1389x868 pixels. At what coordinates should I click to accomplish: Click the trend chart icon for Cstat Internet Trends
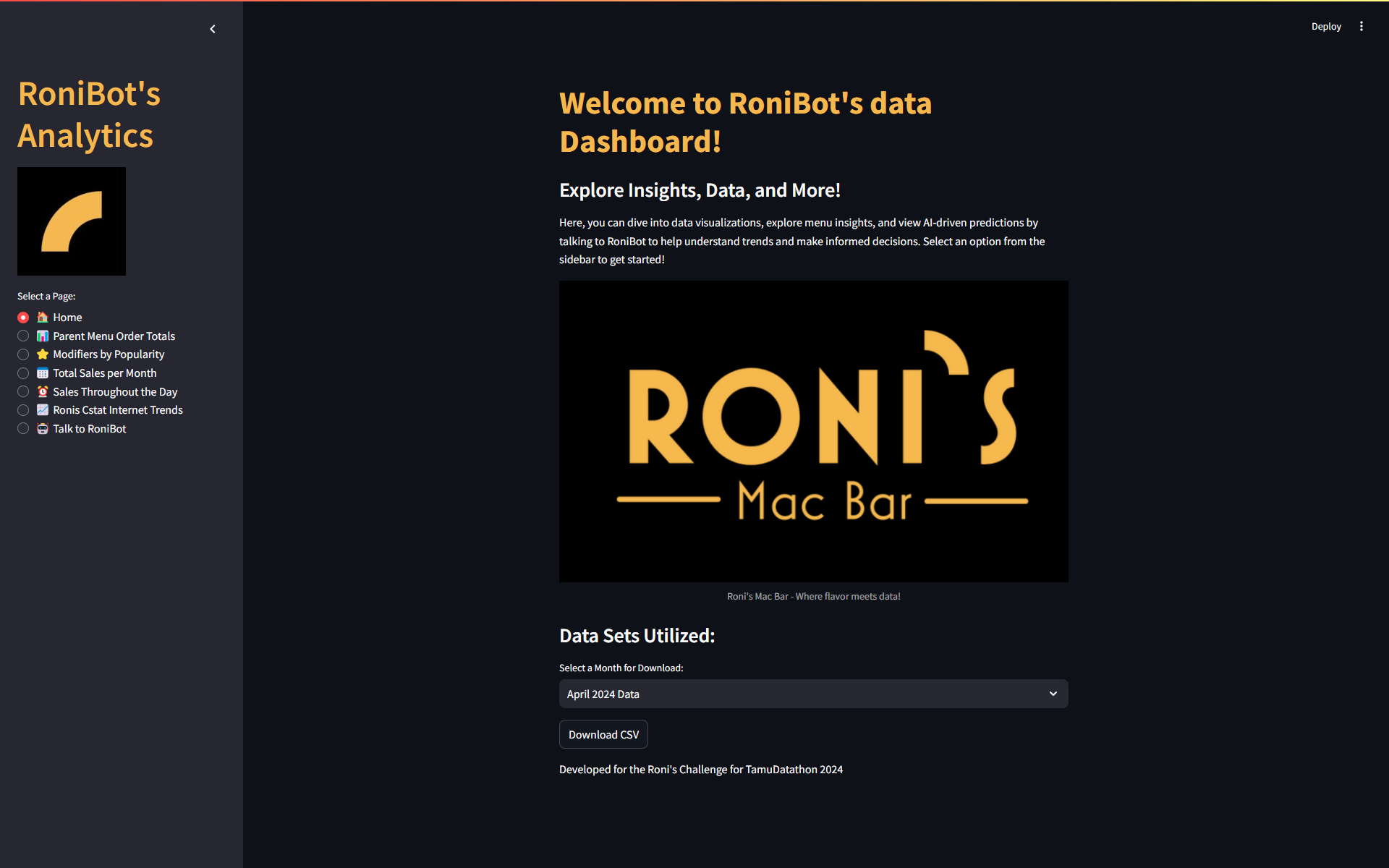pos(43,410)
